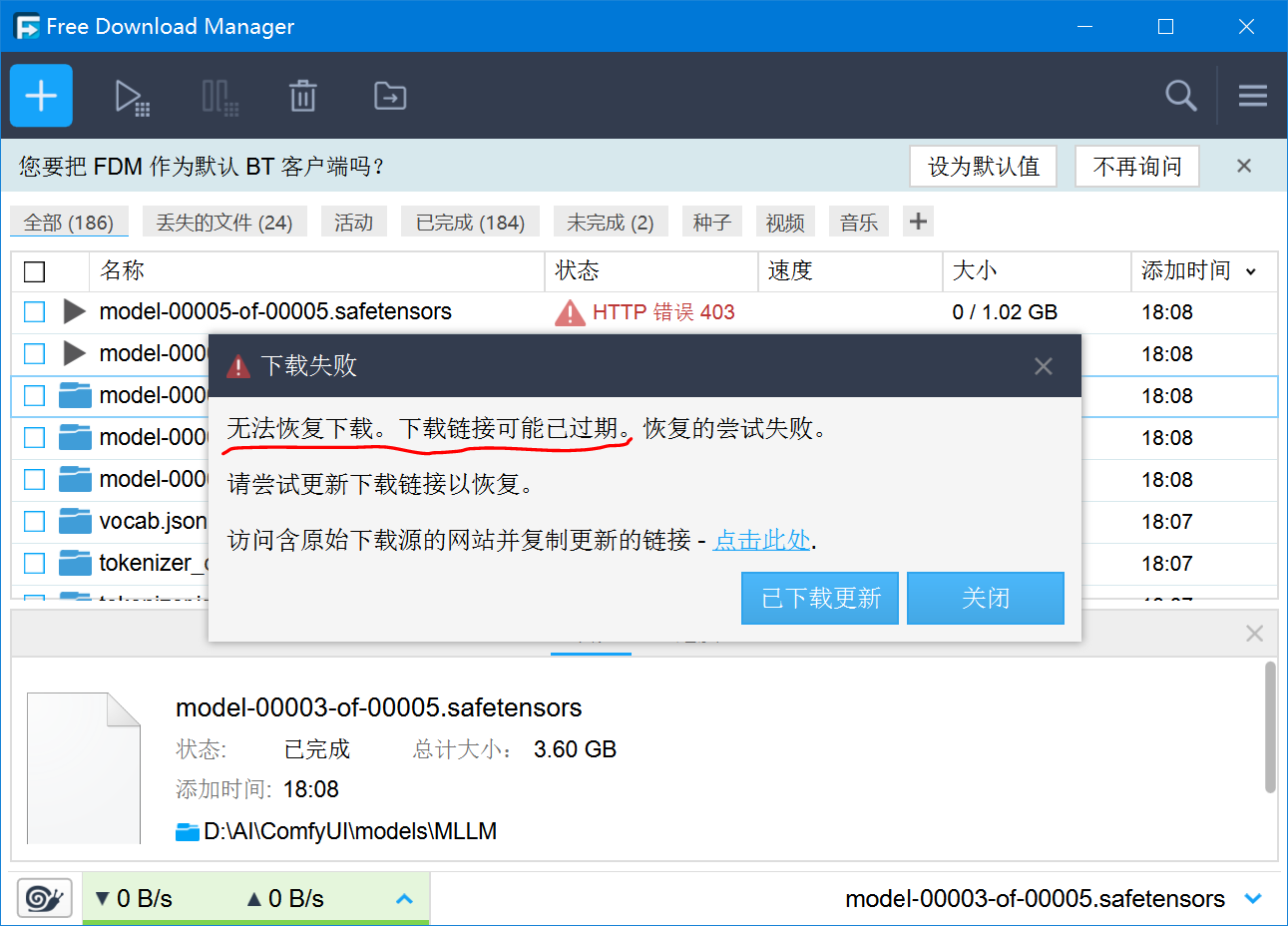Image resolution: width=1288 pixels, height=926 pixels.
Task: Pause downloads via the pause icon
Action: tap(218, 95)
